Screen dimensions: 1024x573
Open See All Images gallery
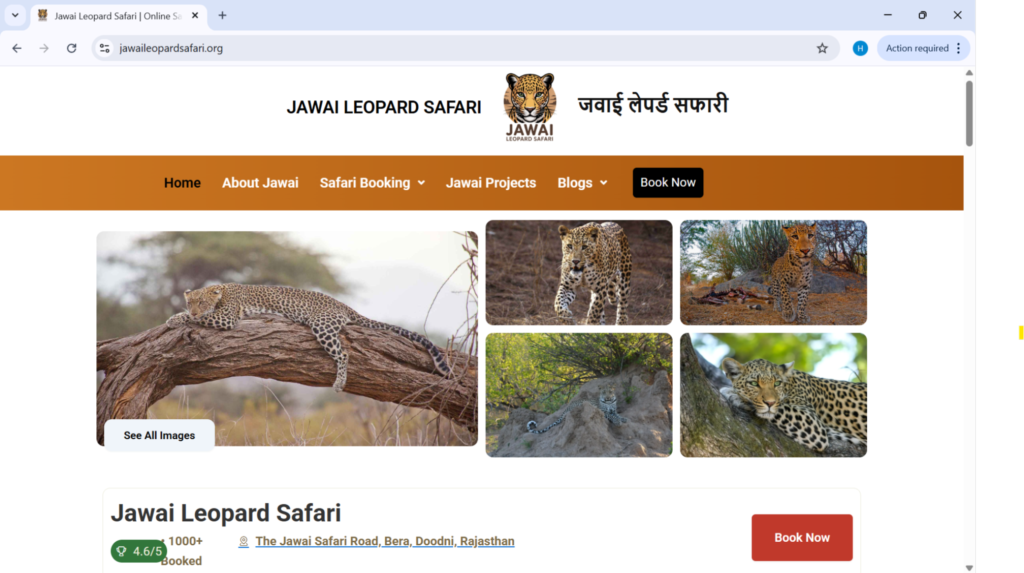(x=159, y=436)
